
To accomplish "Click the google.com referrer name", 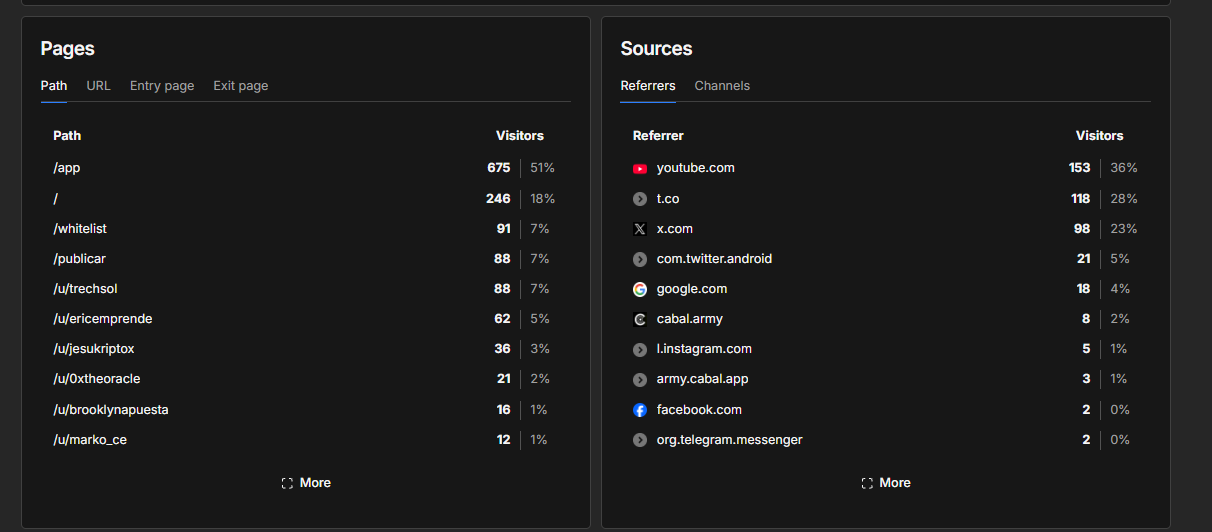I will point(692,289).
